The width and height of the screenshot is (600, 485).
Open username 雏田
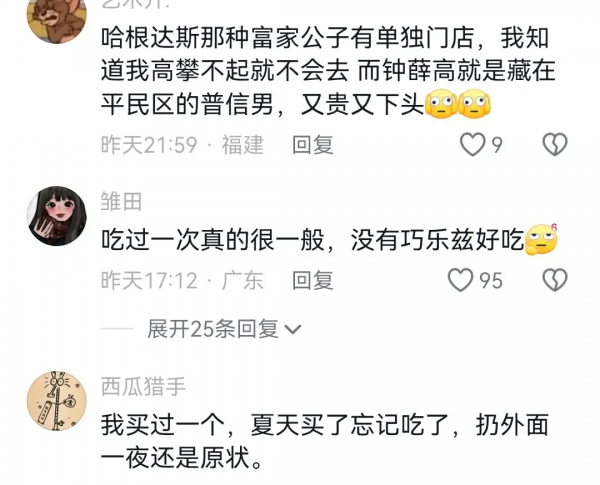pyautogui.click(x=121, y=201)
